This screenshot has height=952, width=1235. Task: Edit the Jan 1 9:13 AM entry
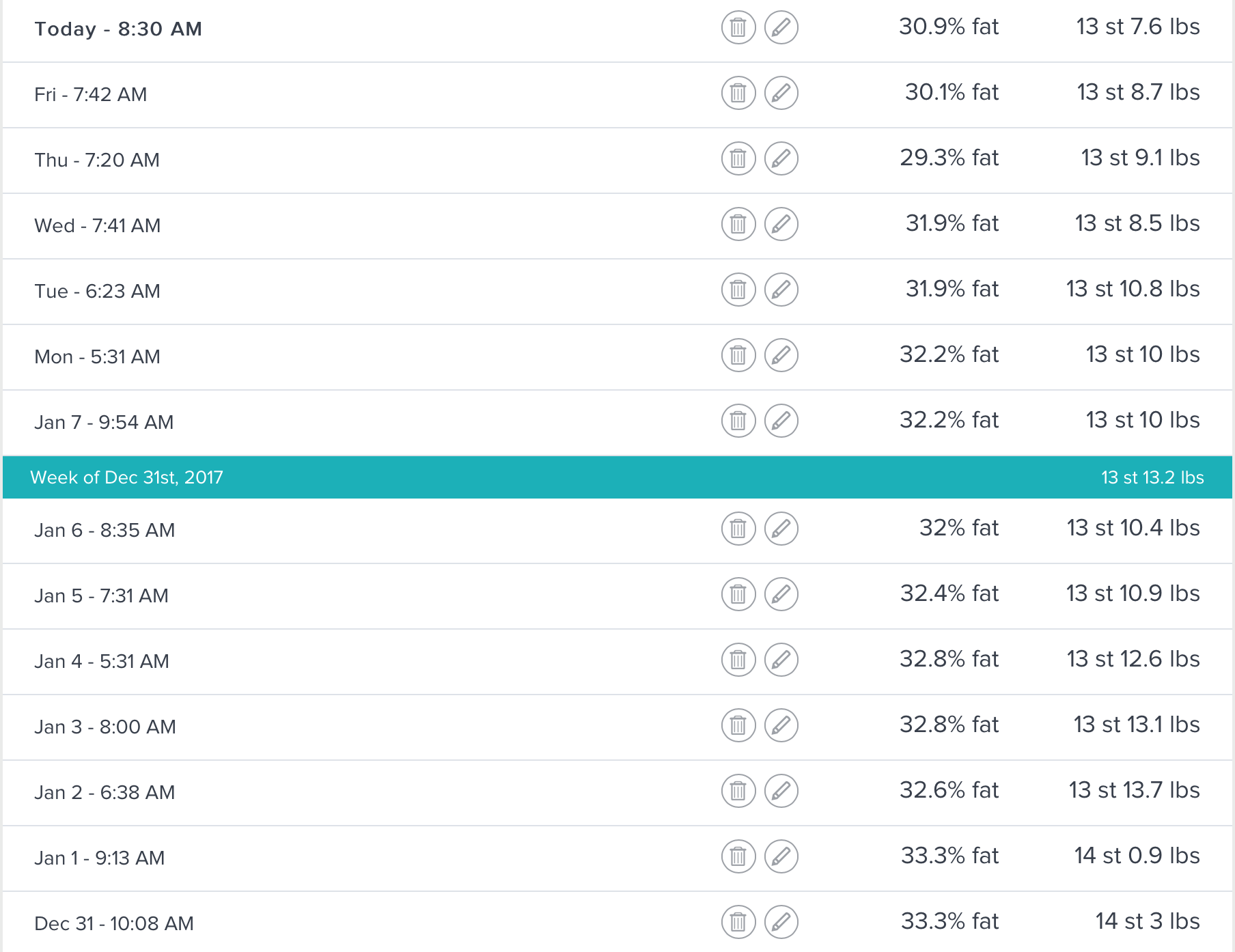tap(781, 857)
